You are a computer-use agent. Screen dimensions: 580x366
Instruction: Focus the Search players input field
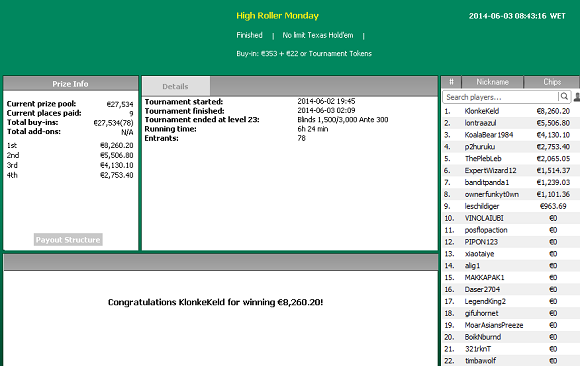point(501,97)
